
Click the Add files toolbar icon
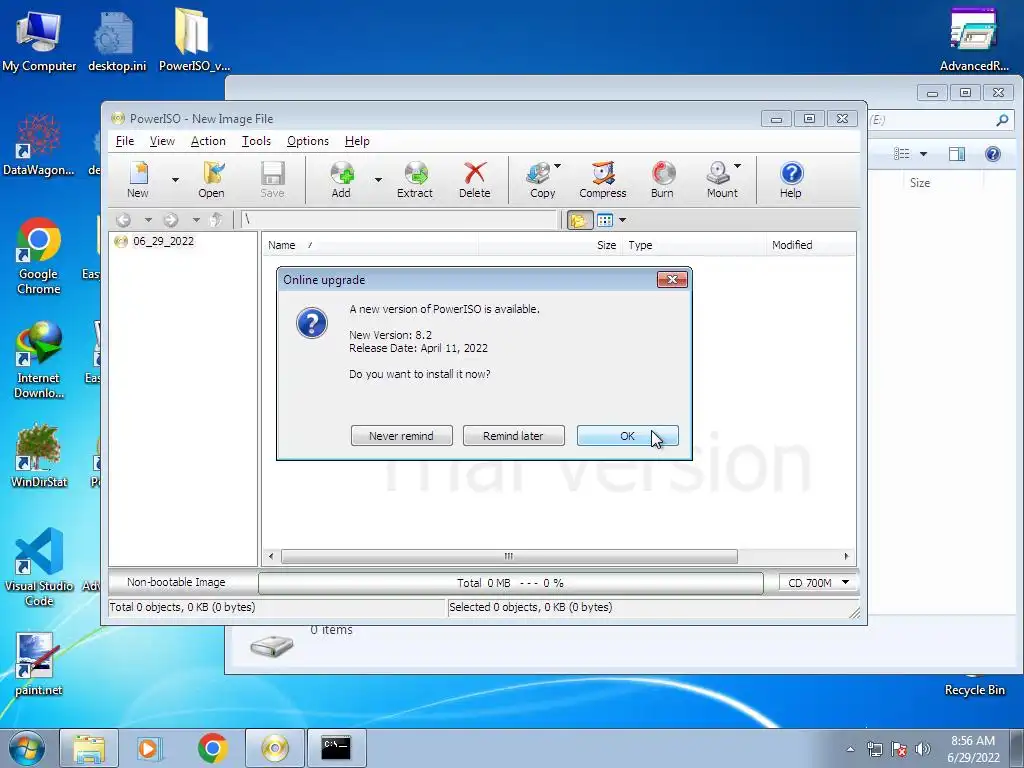coord(342,179)
